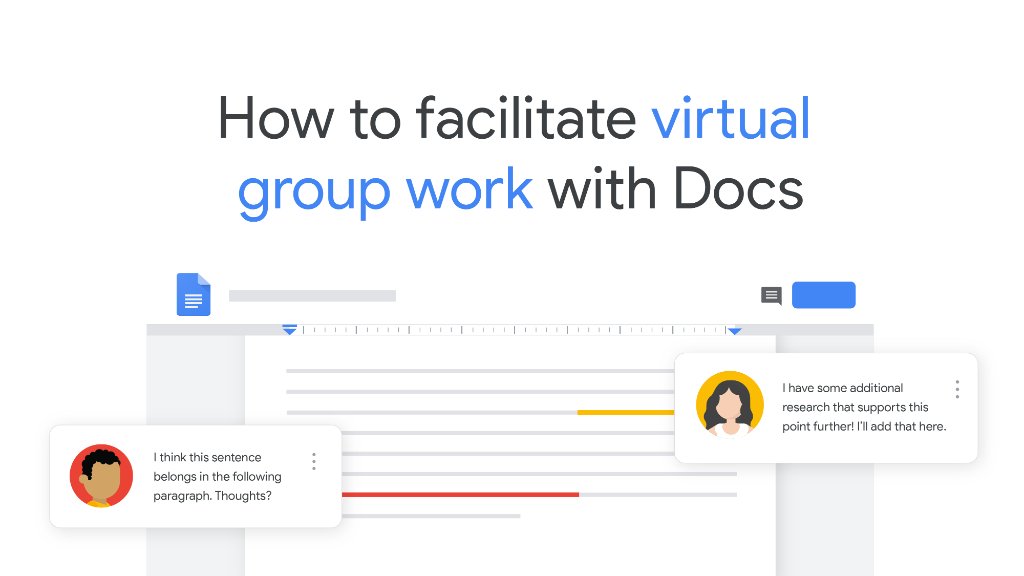Click comment text 'I have some additional'

click(842, 388)
